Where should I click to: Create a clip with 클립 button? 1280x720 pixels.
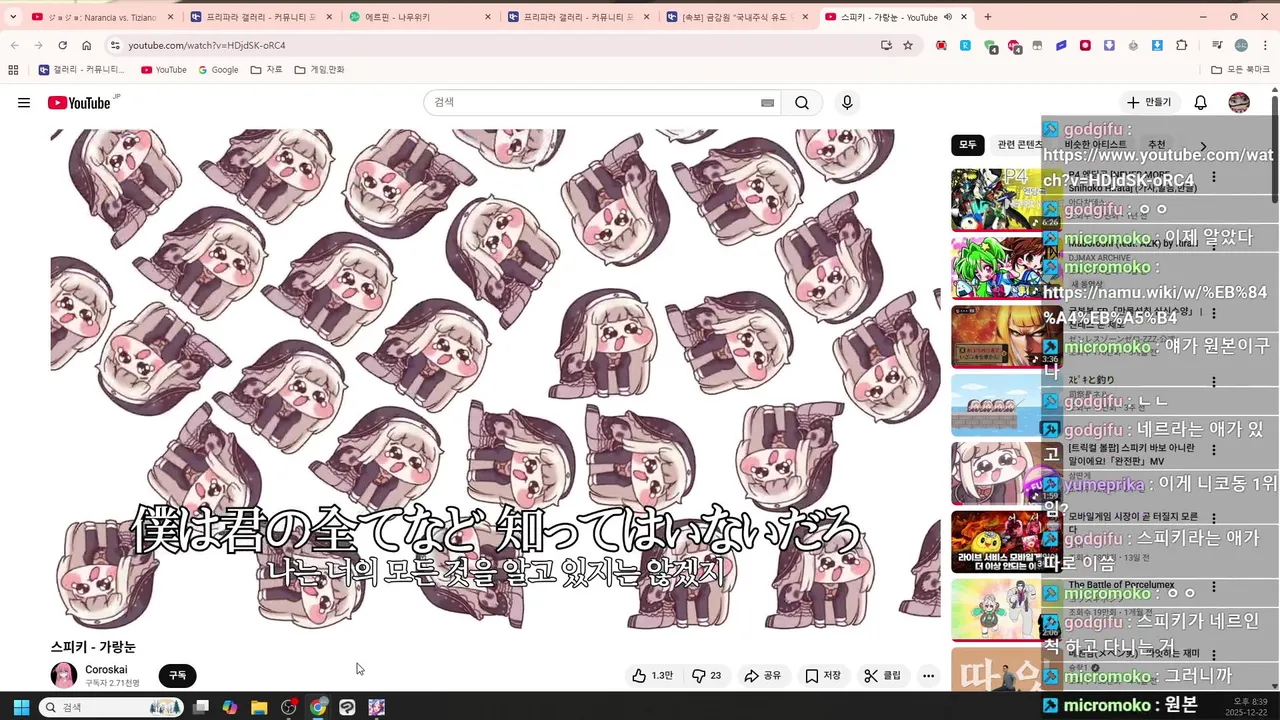(x=883, y=676)
